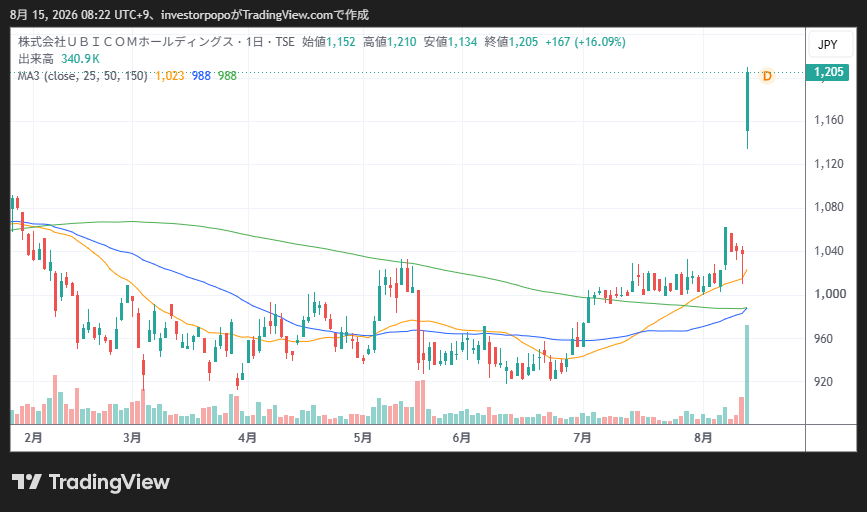Click the 1,040 price axis label
Screen dimensions: 867x512
click(x=829, y=251)
